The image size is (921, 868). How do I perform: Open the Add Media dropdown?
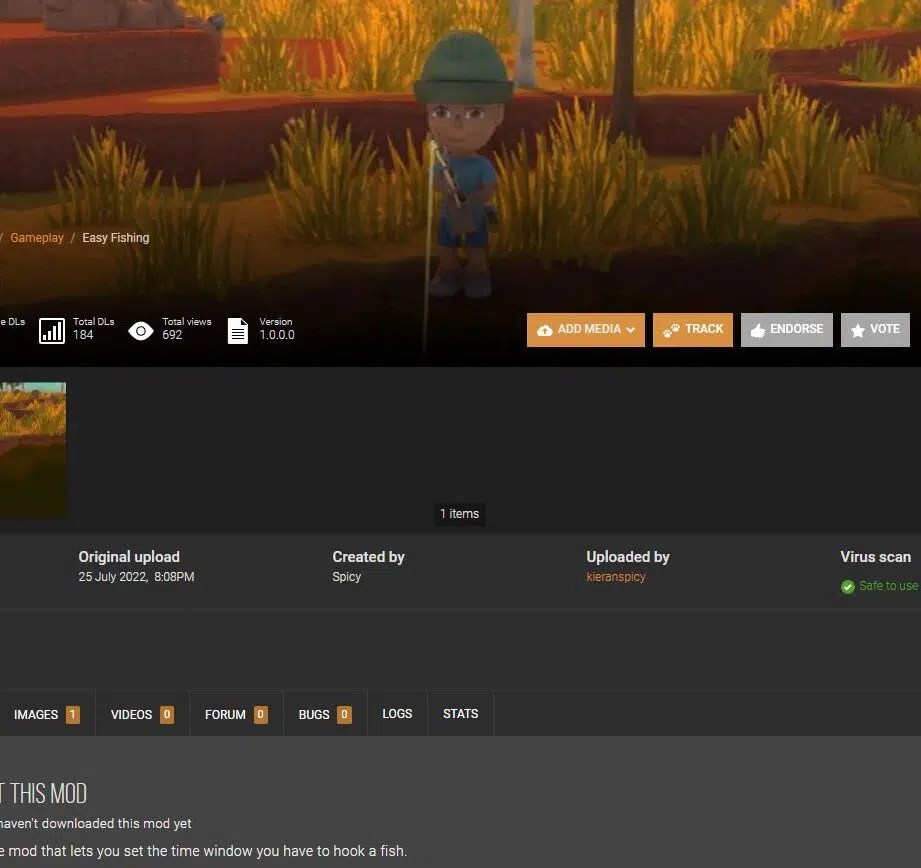586,329
